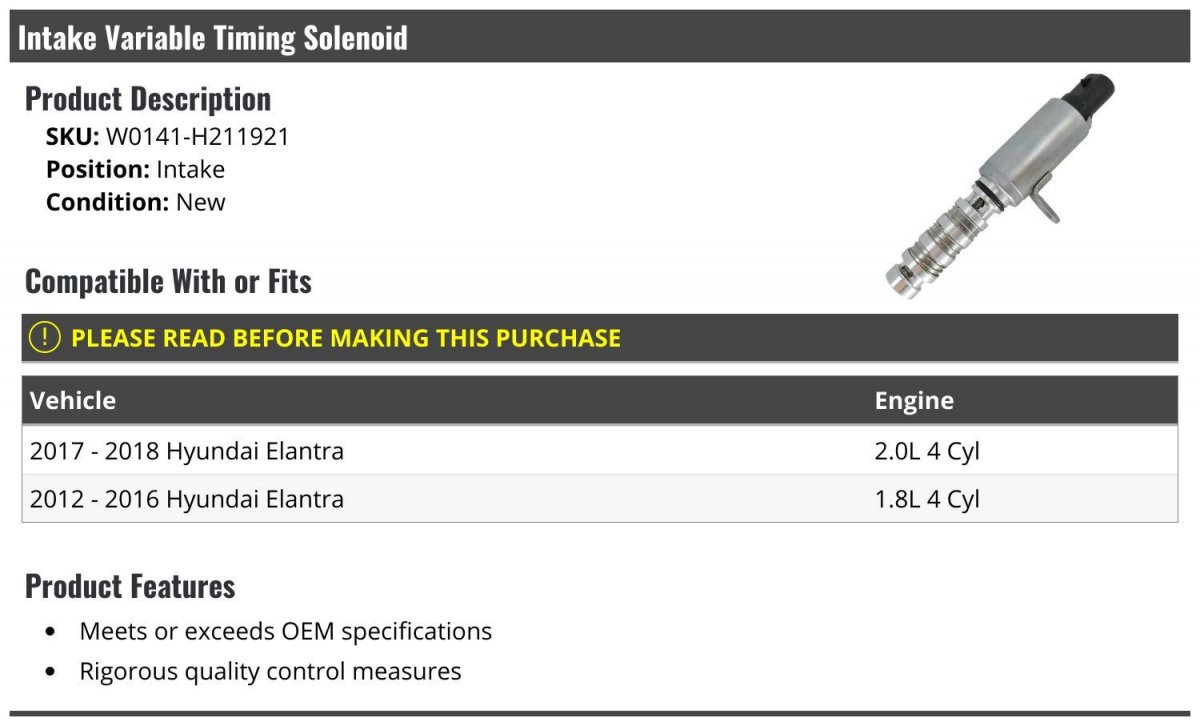
Task: Click the yellow warning exclamation icon
Action: tap(46, 338)
